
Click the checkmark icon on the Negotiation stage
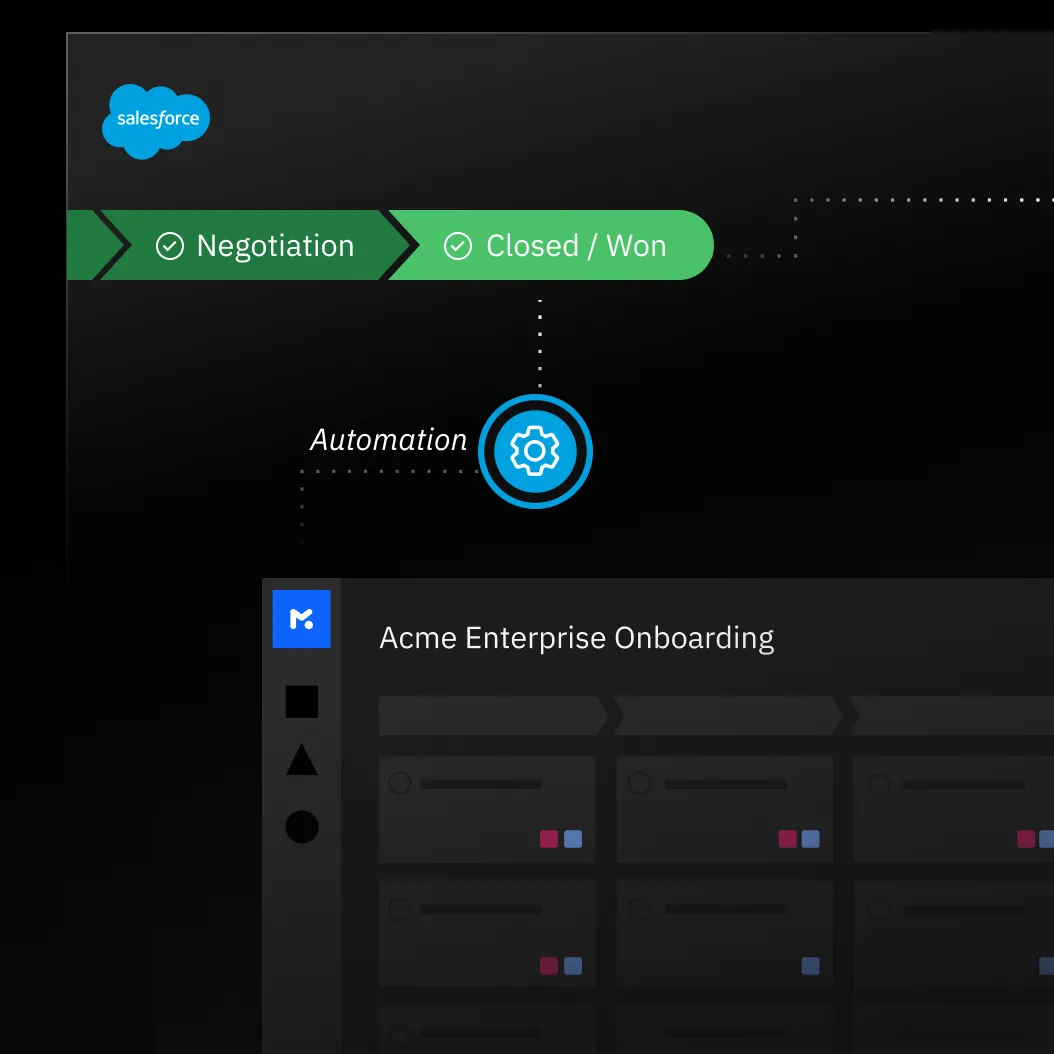point(170,245)
